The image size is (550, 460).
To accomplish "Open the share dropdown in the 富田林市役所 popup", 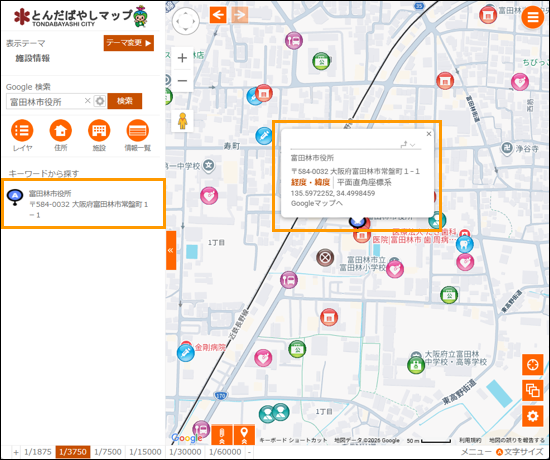I will tap(408, 144).
